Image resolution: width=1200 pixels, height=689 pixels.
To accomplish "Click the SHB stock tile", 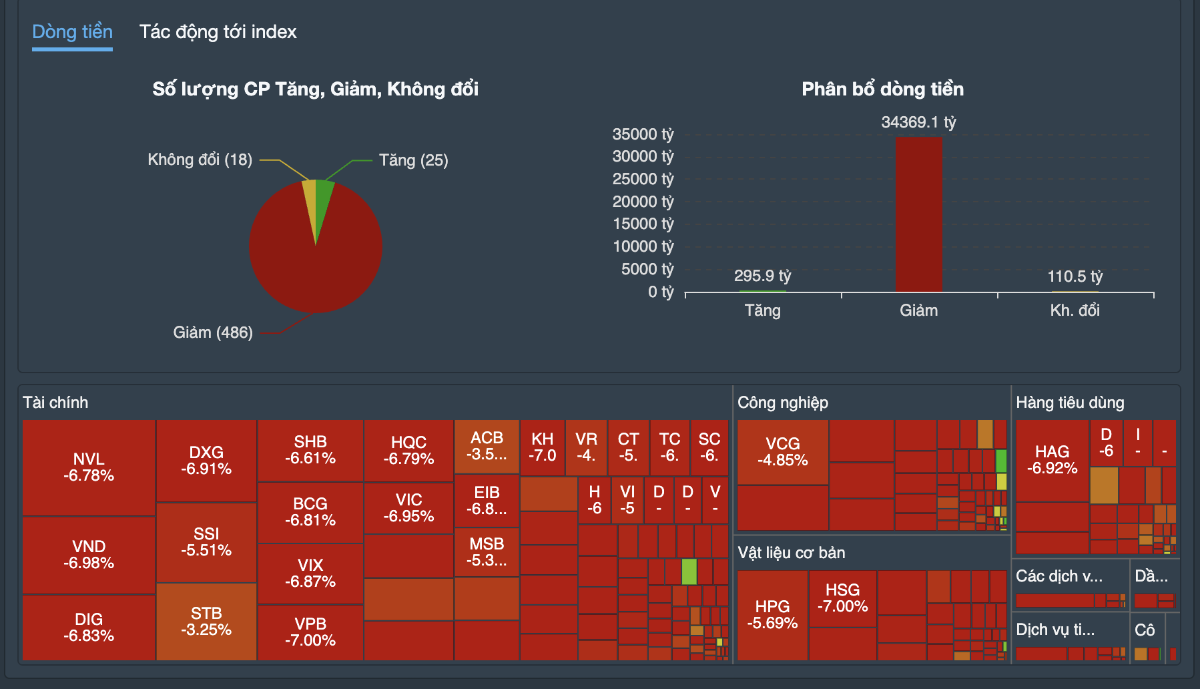I will 310,450.
